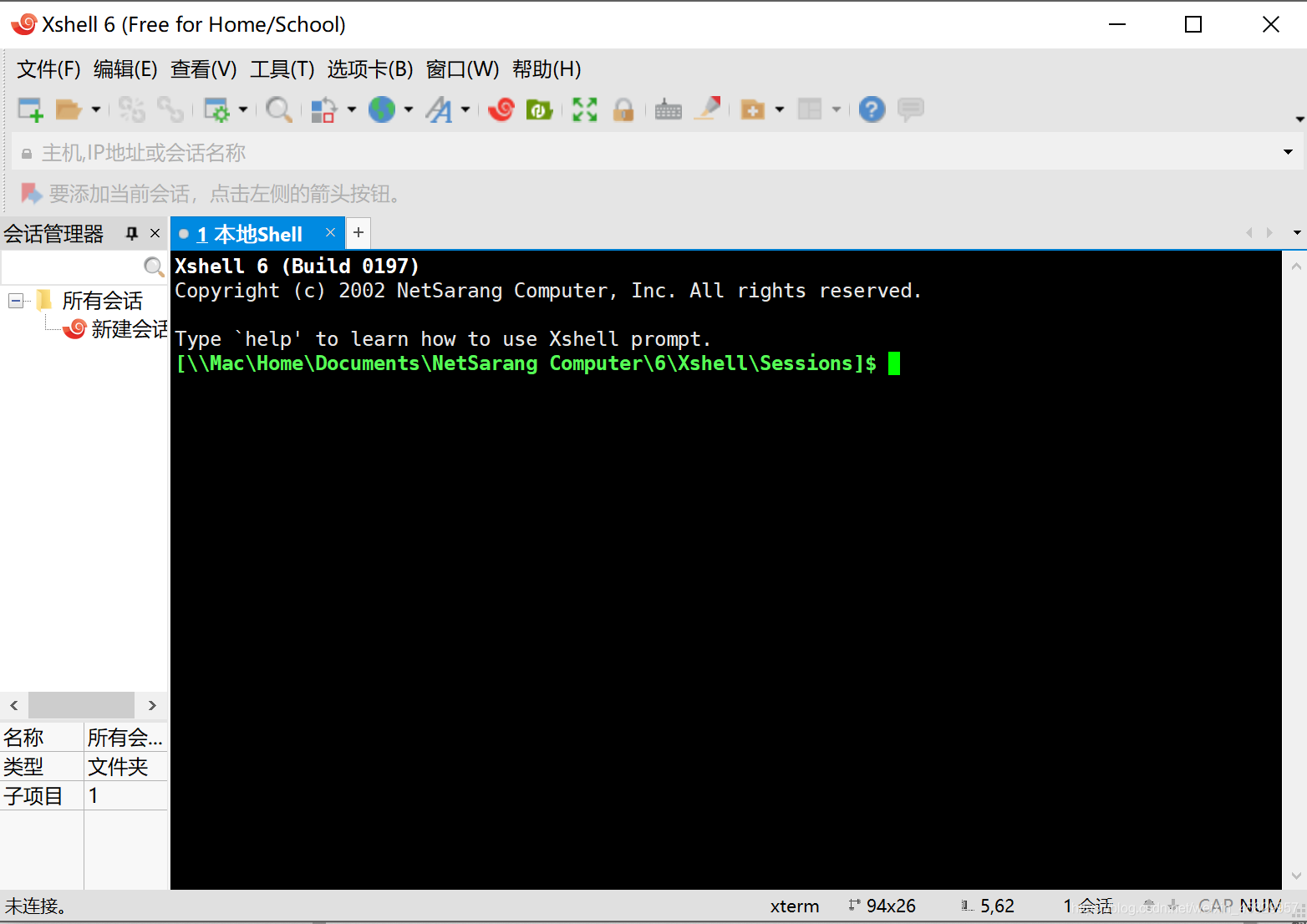Expand the address bar history dropdown
Image resolution: width=1307 pixels, height=924 pixels.
pyautogui.click(x=1288, y=153)
